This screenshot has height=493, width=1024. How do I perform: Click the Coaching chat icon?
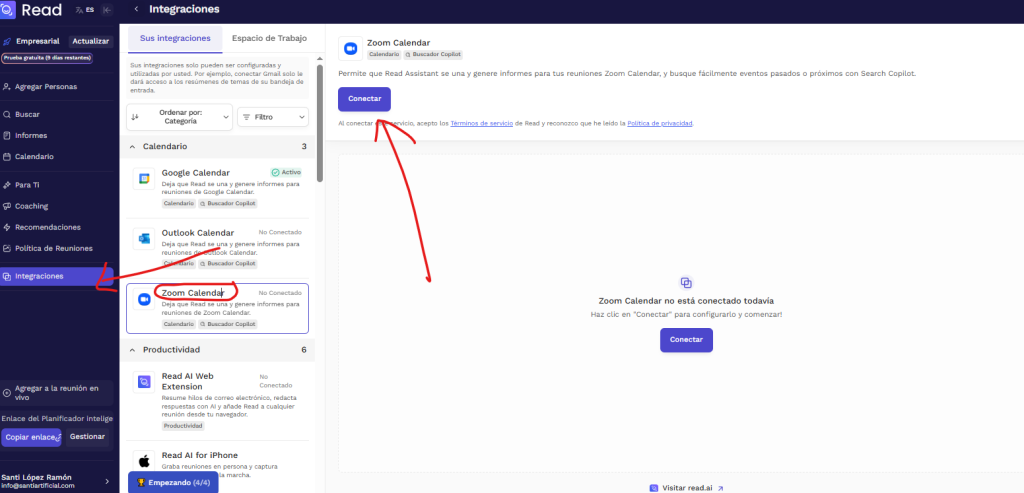coord(7,206)
